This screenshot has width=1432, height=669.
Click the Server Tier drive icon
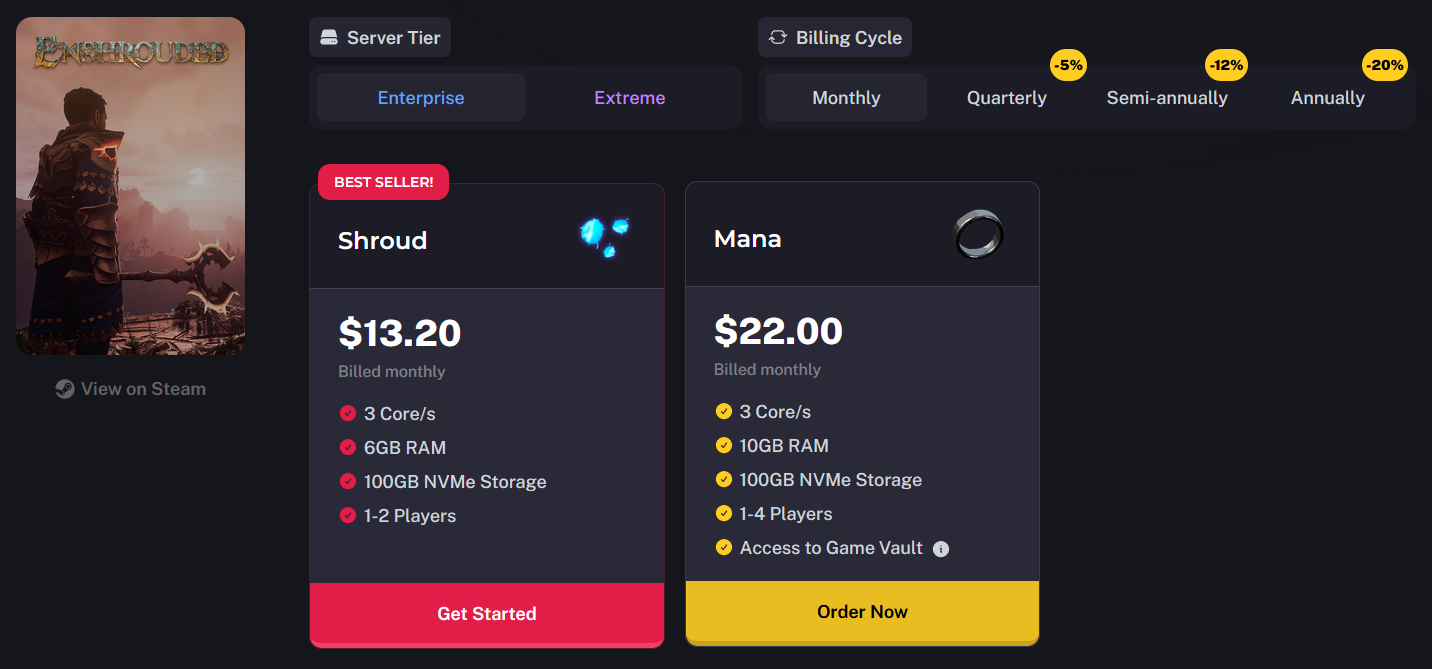pyautogui.click(x=329, y=38)
